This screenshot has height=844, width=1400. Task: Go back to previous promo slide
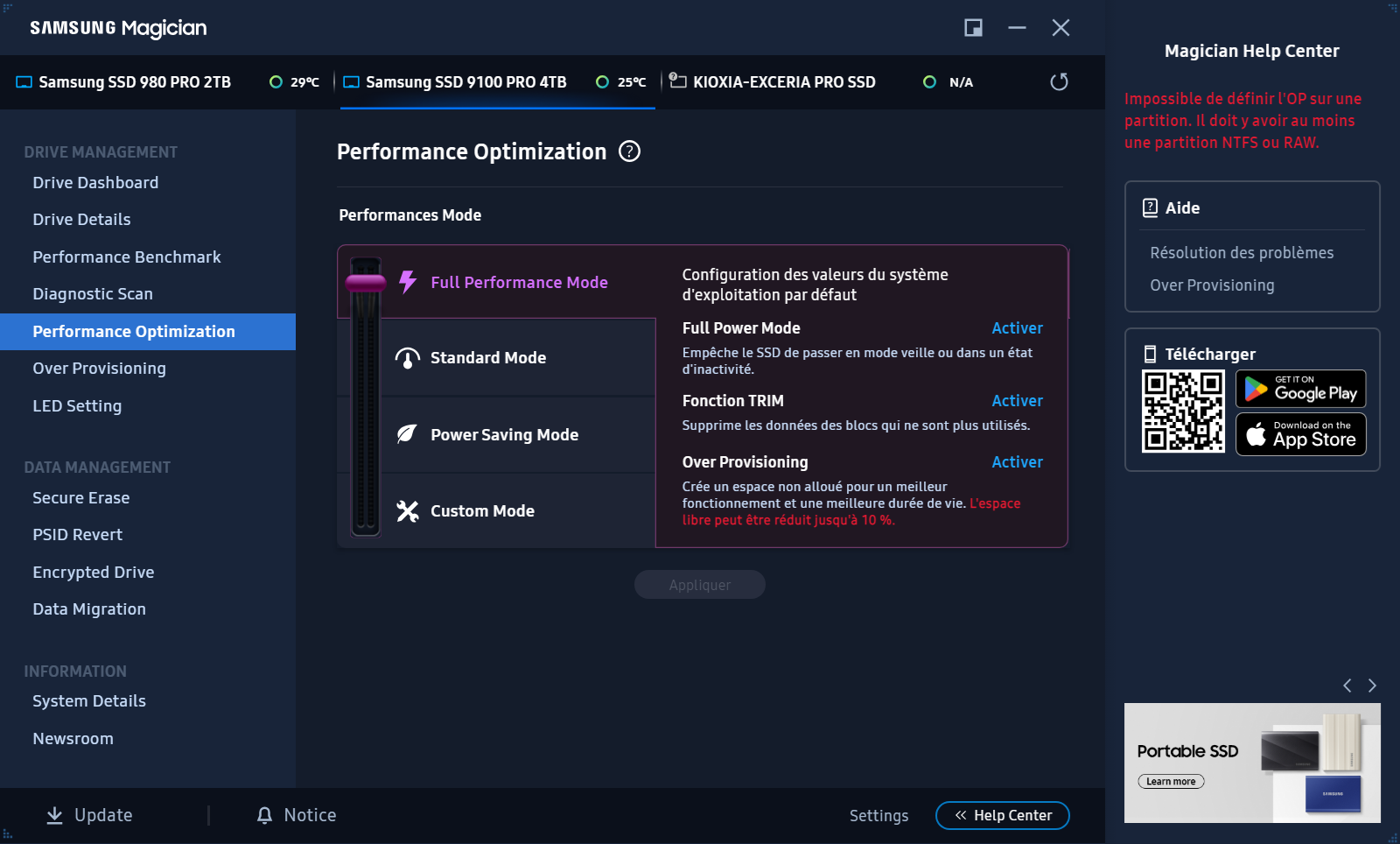(x=1346, y=686)
